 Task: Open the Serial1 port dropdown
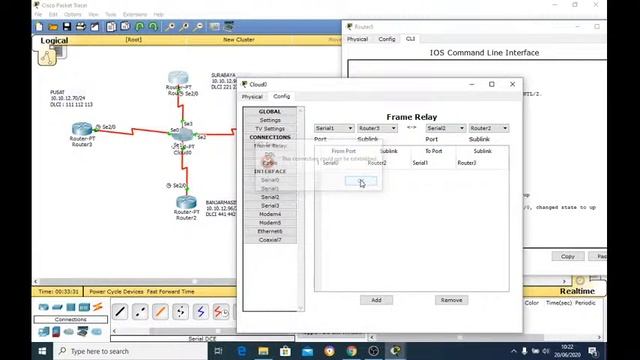(334, 128)
